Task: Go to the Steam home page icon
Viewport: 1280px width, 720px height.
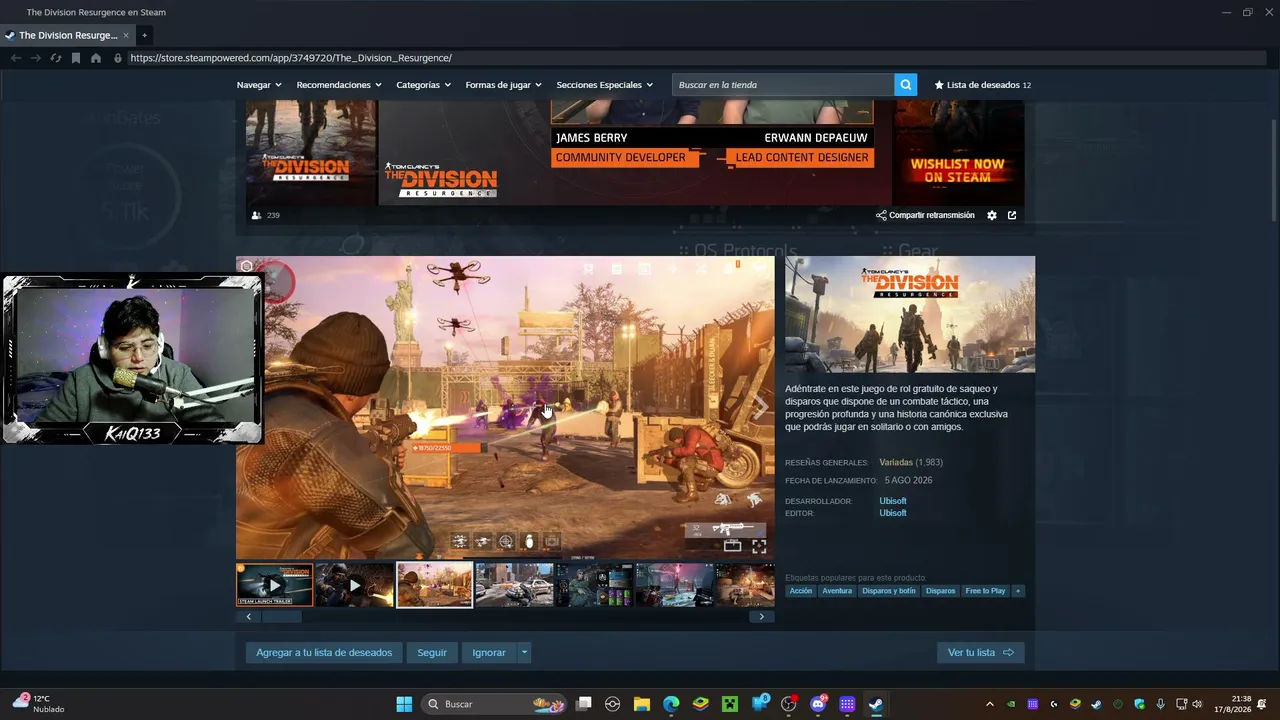Action: pos(96,58)
